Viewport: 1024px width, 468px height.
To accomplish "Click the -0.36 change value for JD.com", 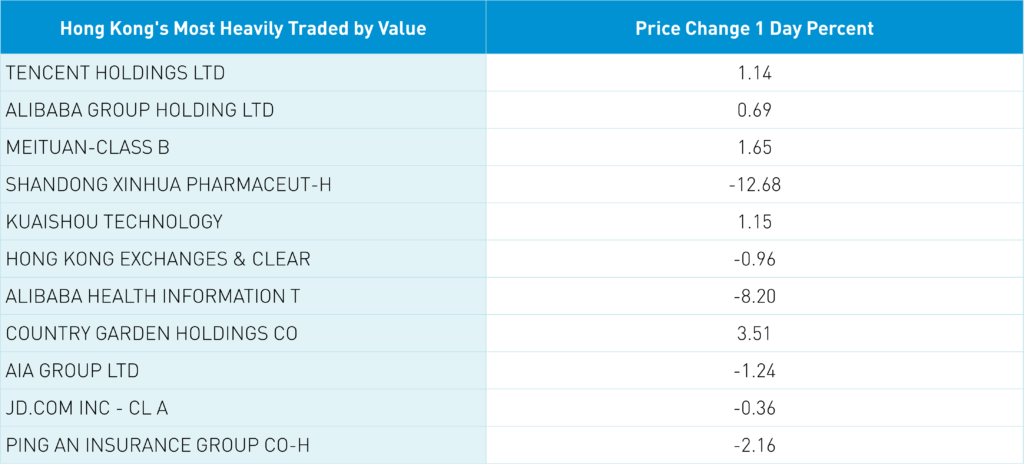I will (x=754, y=408).
